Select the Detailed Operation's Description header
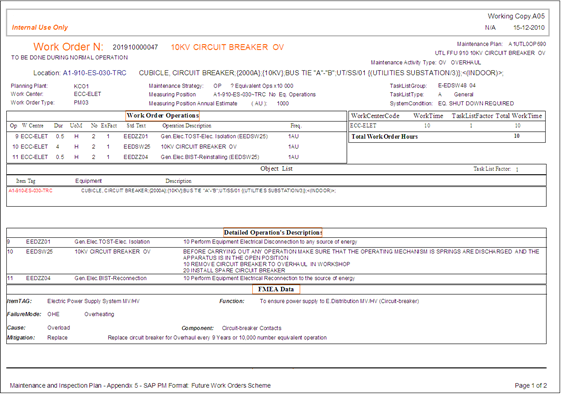The width and height of the screenshot is (561, 394). pos(273,233)
